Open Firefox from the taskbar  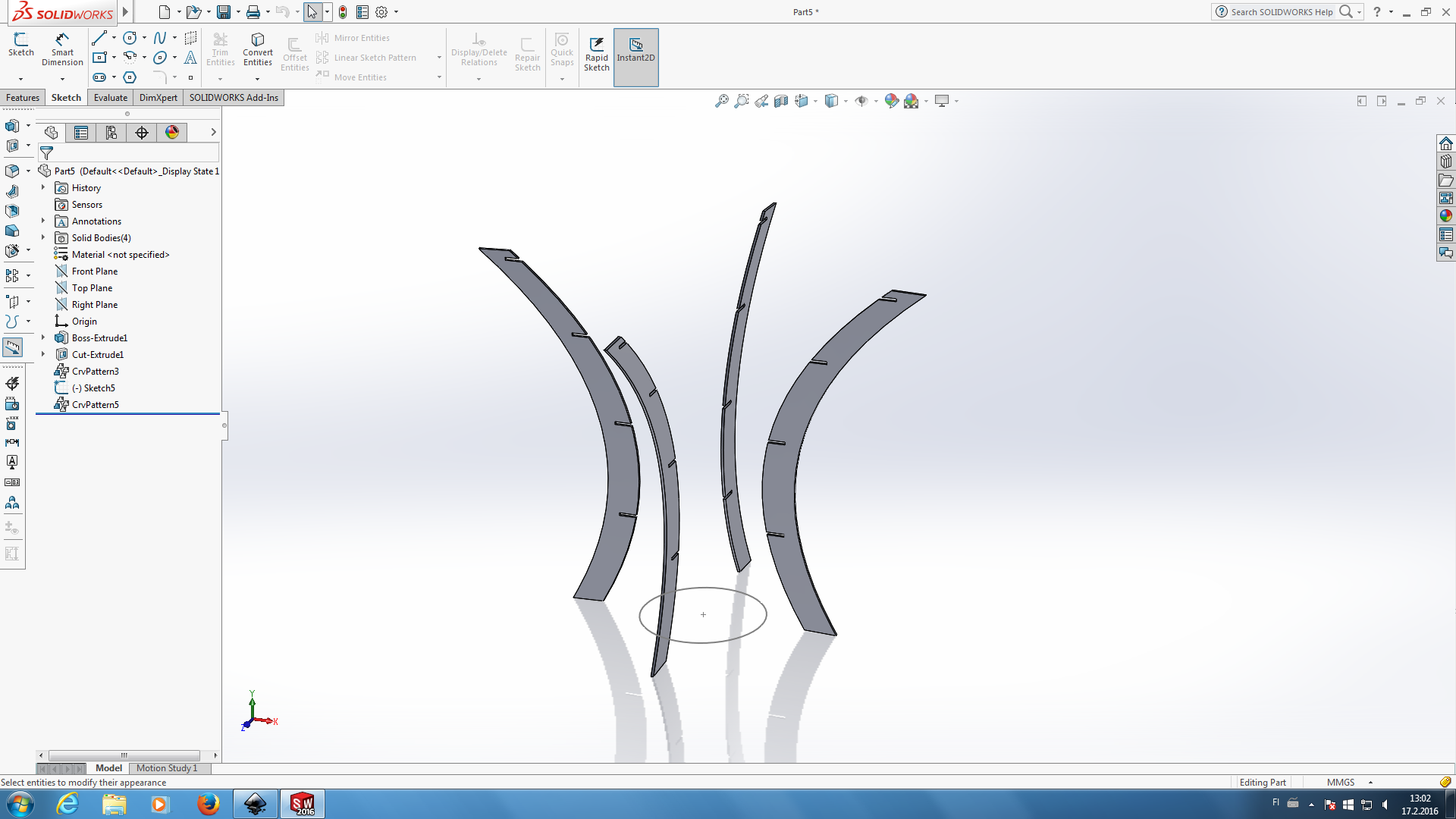click(x=208, y=804)
